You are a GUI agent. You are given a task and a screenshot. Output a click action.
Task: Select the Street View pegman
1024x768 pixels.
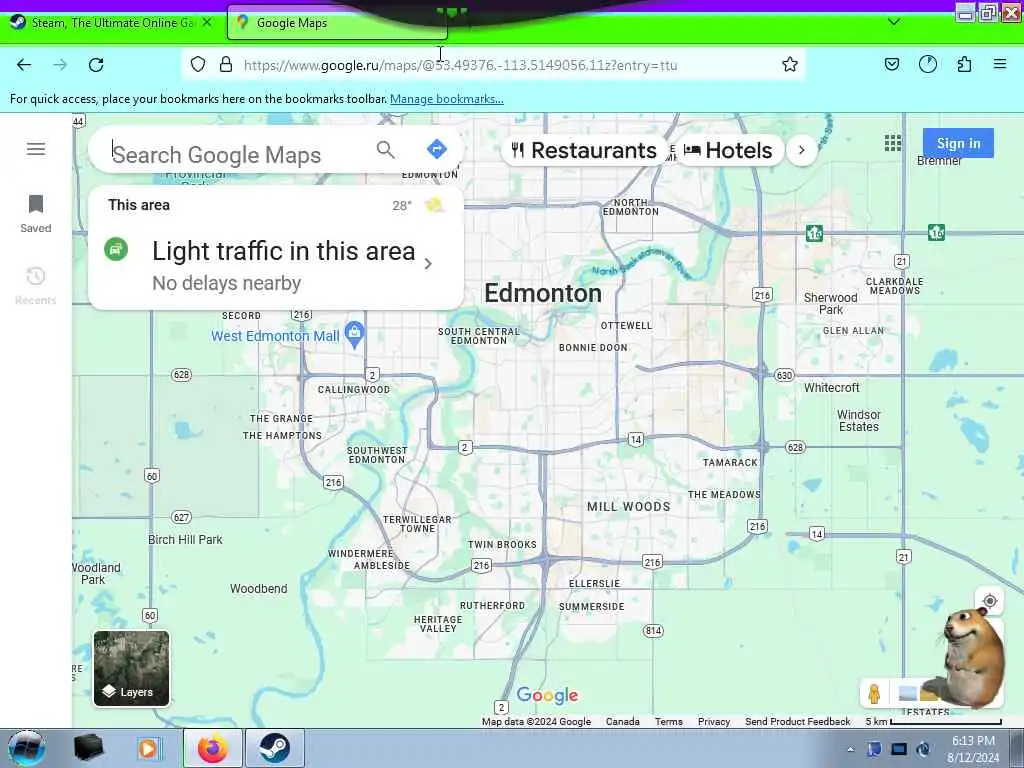click(x=874, y=694)
